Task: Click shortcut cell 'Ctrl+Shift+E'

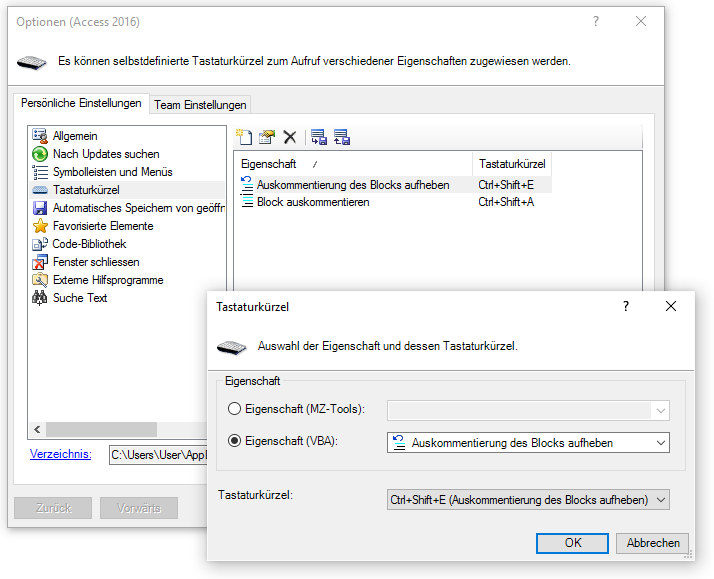Action: 506,185
